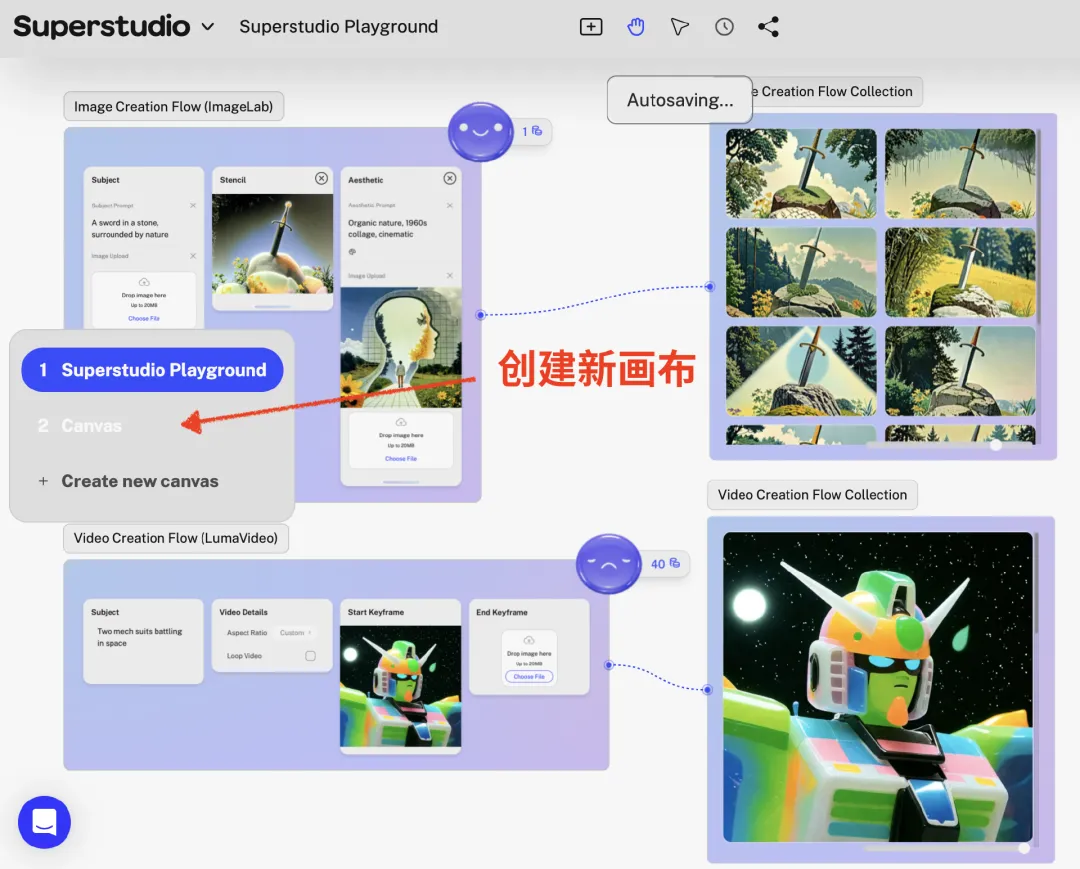Toggle the Loop Video checkbox
The width and height of the screenshot is (1080, 869).
(311, 656)
